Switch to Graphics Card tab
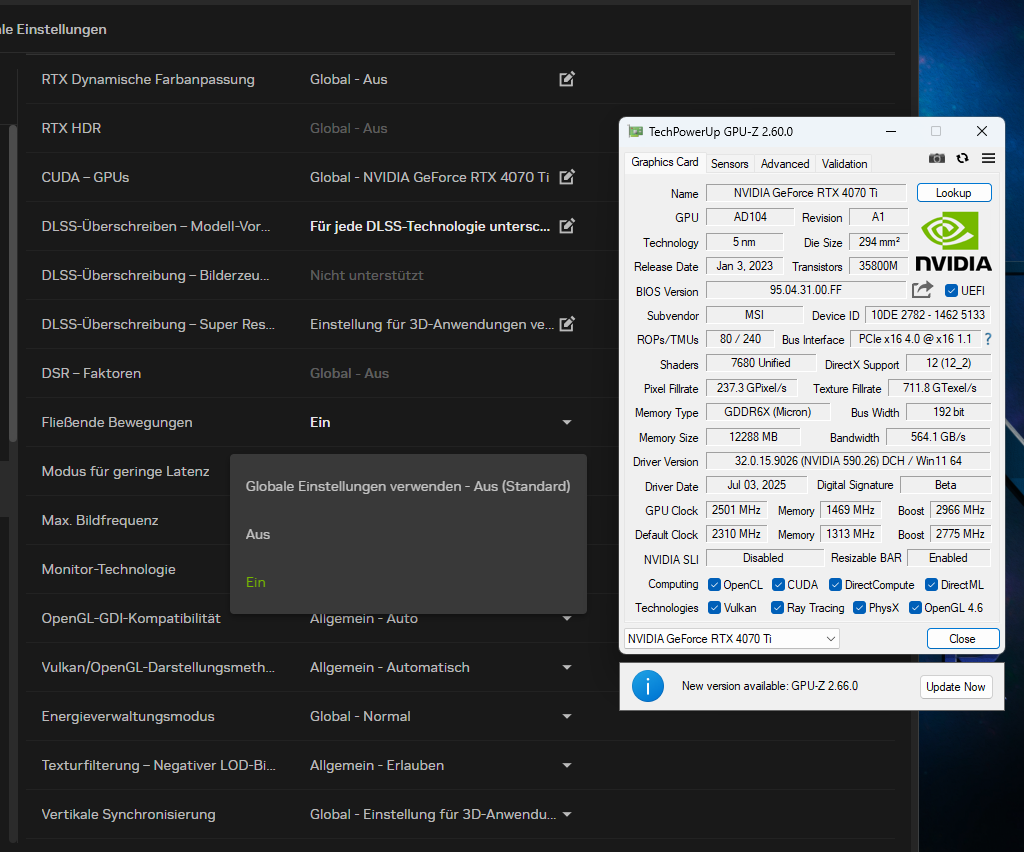The image size is (1024, 852). pos(664,163)
